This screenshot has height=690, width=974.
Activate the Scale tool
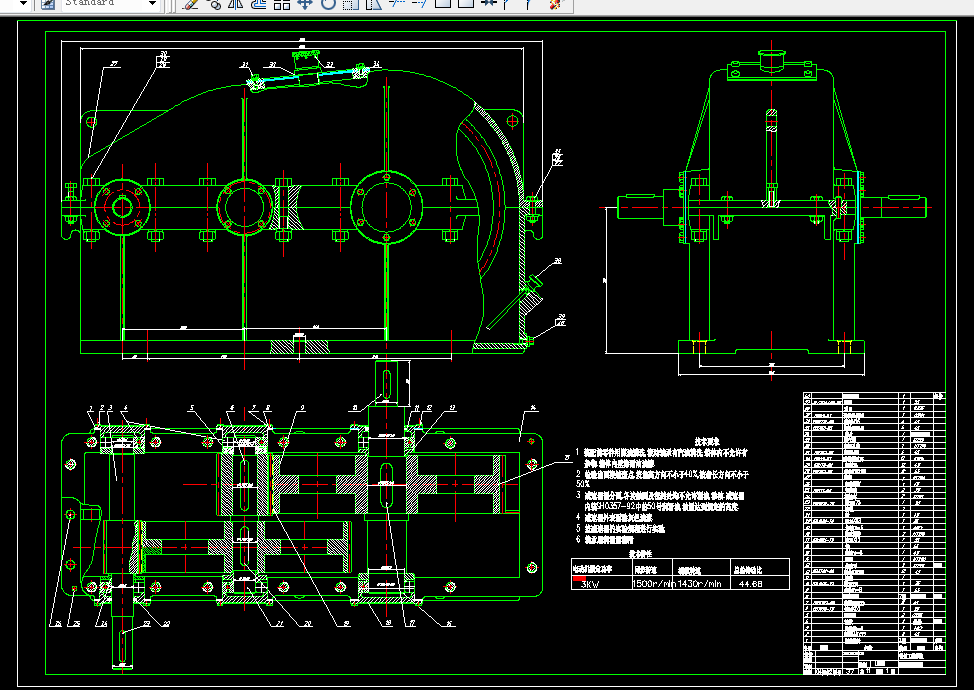349,4
